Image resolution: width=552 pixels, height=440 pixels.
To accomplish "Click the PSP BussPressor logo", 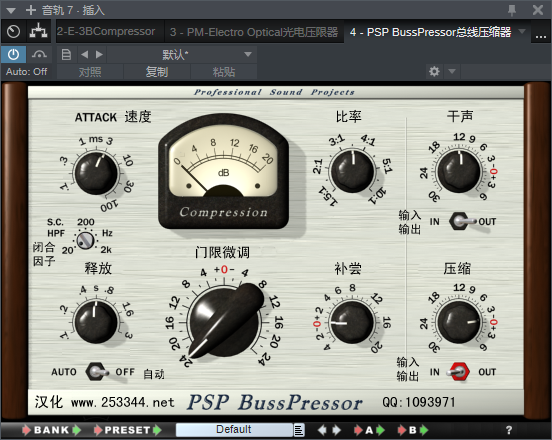I will 275,402.
